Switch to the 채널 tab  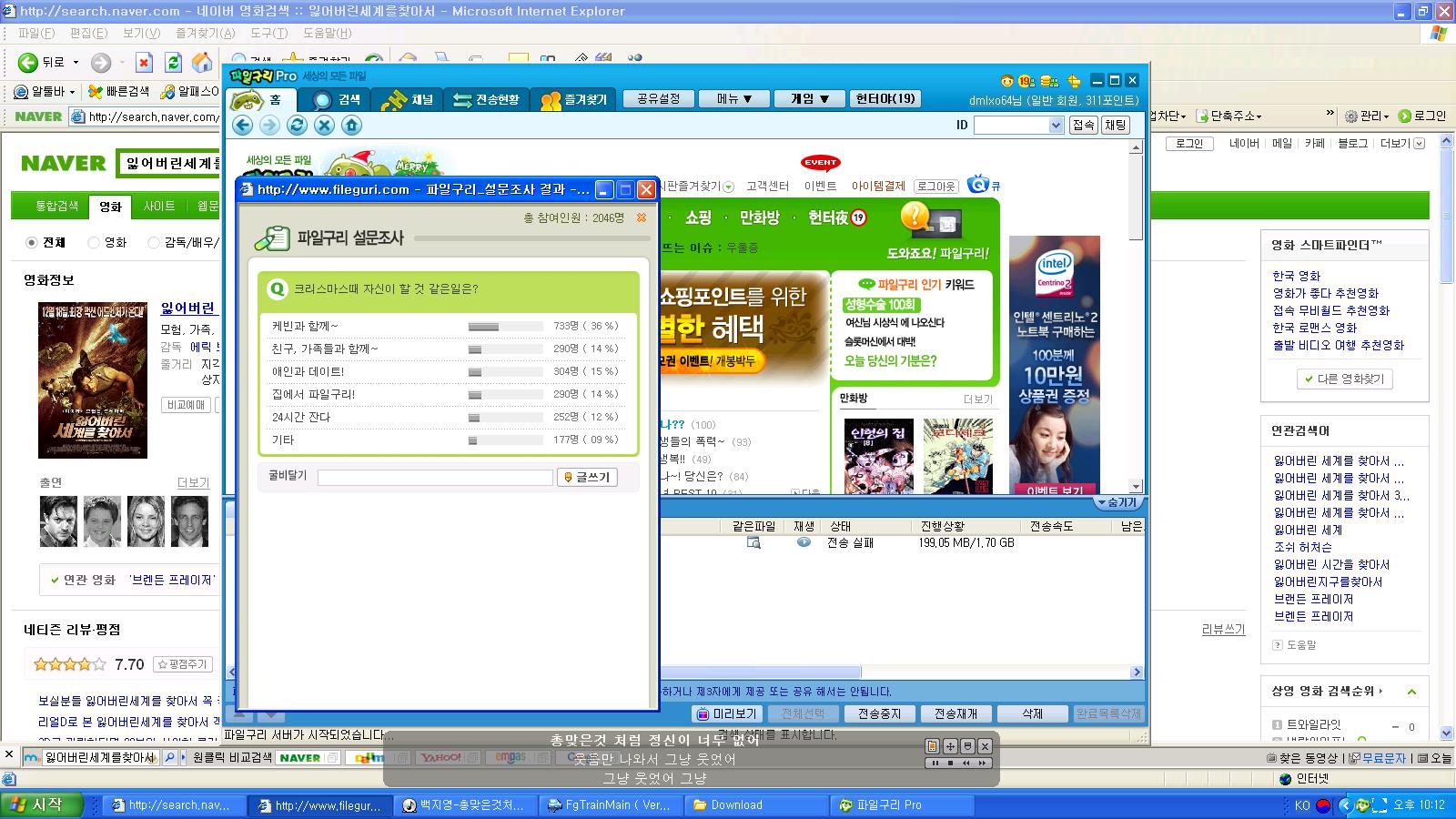[407, 99]
